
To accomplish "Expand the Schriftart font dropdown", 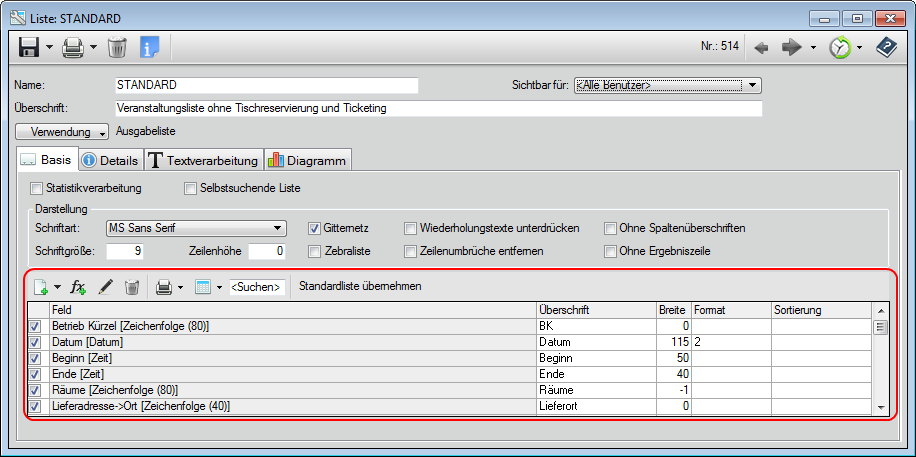I will pyautogui.click(x=279, y=228).
